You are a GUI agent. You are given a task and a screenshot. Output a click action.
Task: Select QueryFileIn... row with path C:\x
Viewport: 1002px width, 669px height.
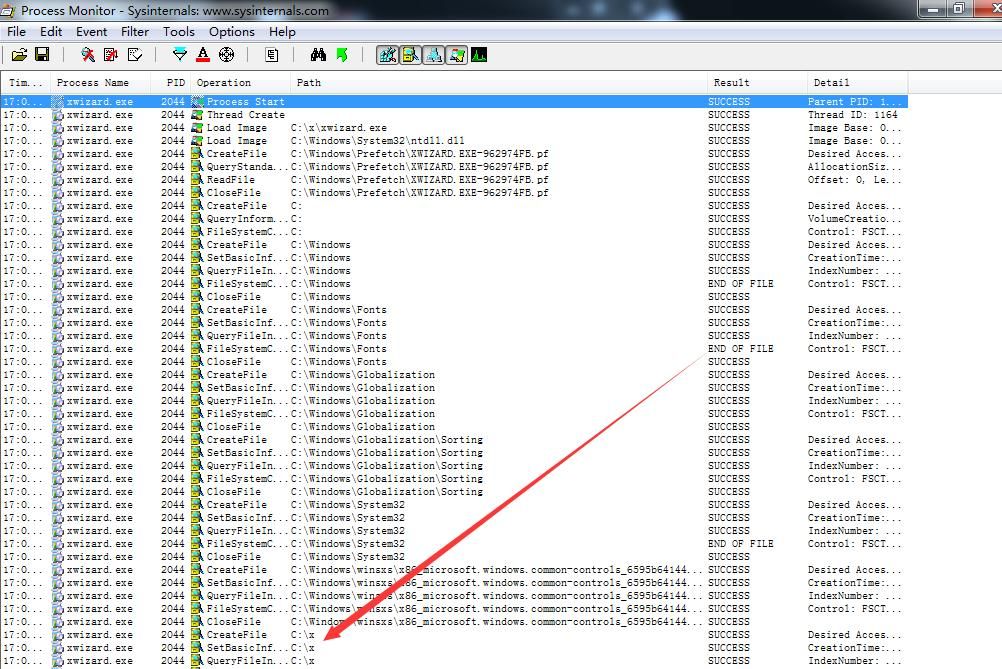point(454,661)
